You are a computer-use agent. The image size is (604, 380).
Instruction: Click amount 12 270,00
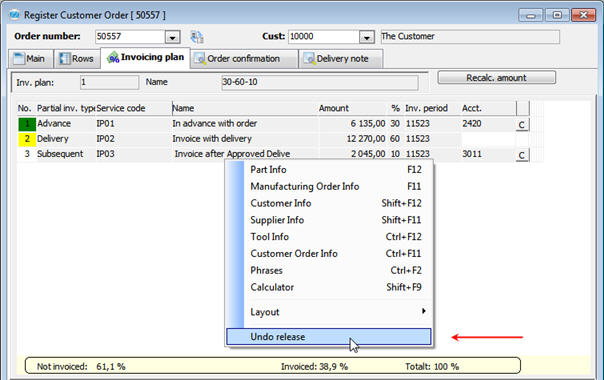[x=366, y=139]
